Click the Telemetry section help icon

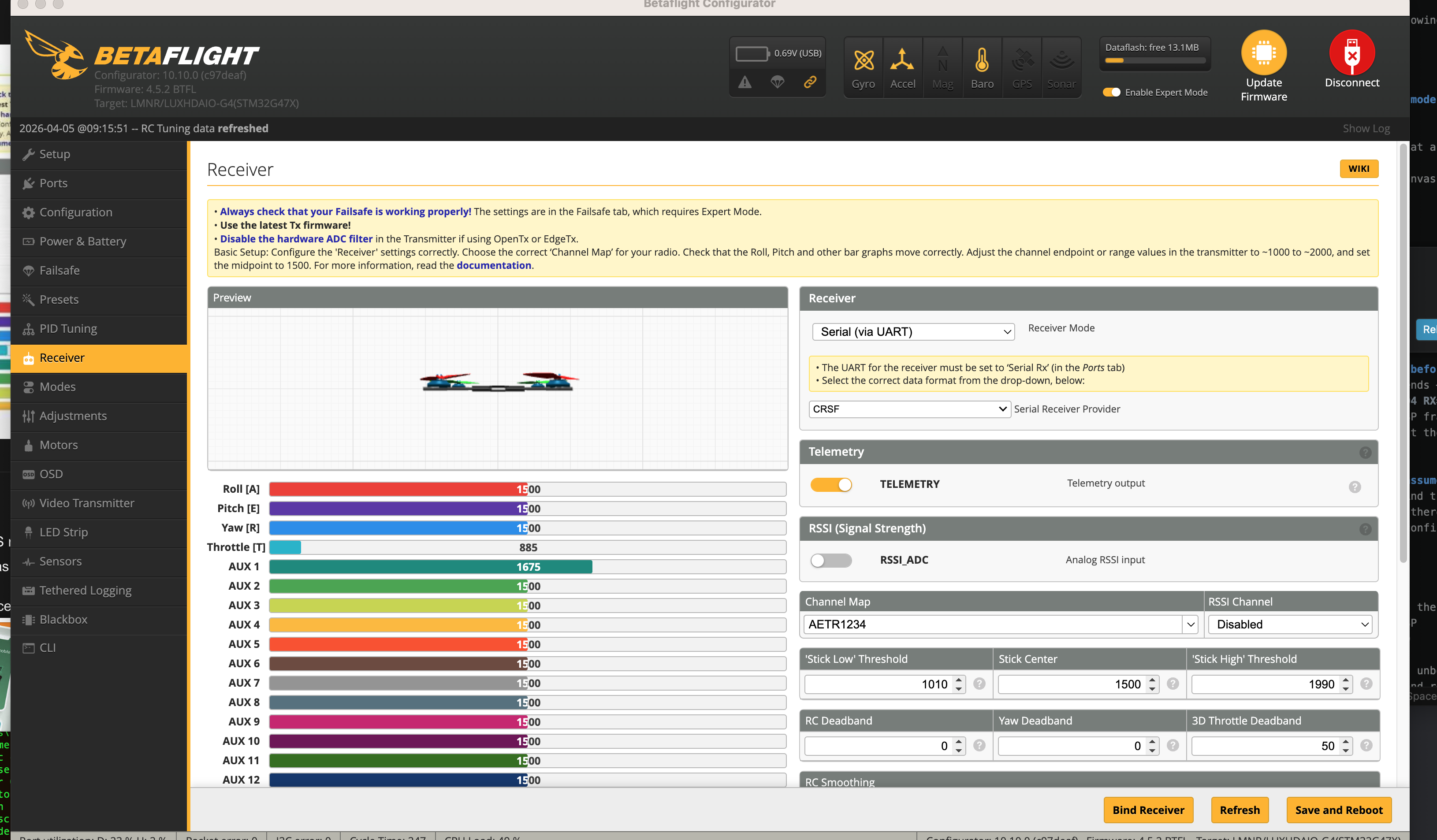pos(1365,452)
